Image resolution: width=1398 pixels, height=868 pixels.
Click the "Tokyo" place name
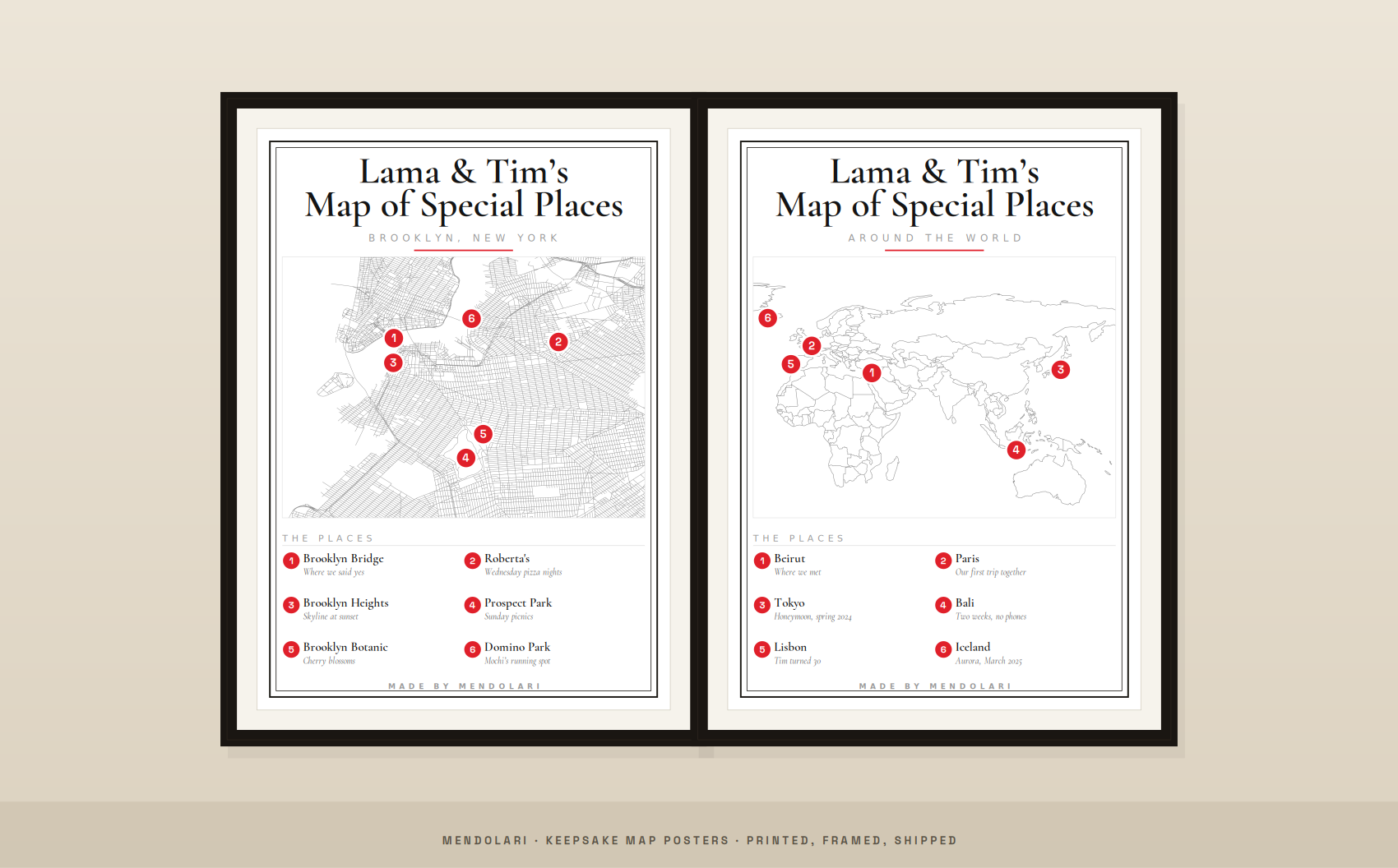[x=789, y=603]
